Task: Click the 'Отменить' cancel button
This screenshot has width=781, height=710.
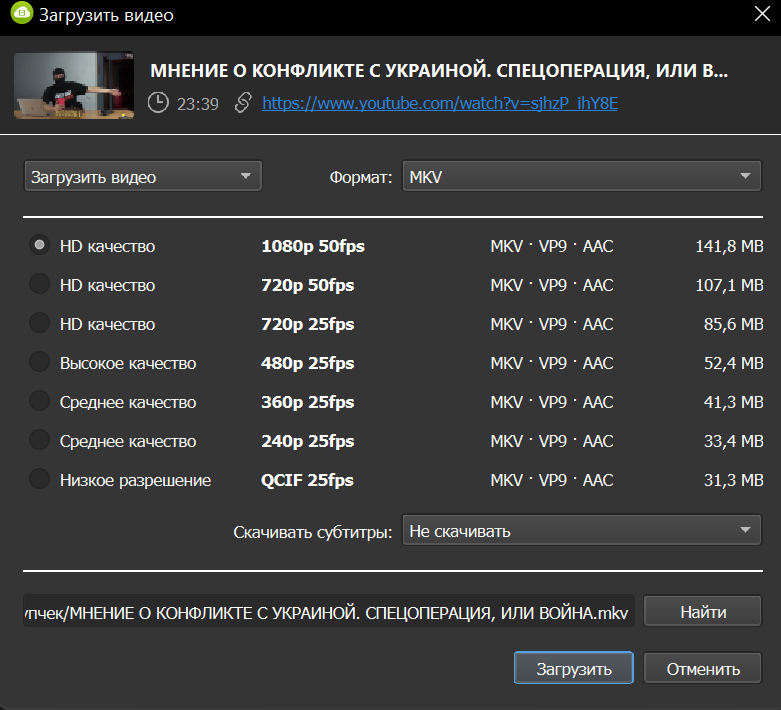Action: pyautogui.click(x=701, y=669)
